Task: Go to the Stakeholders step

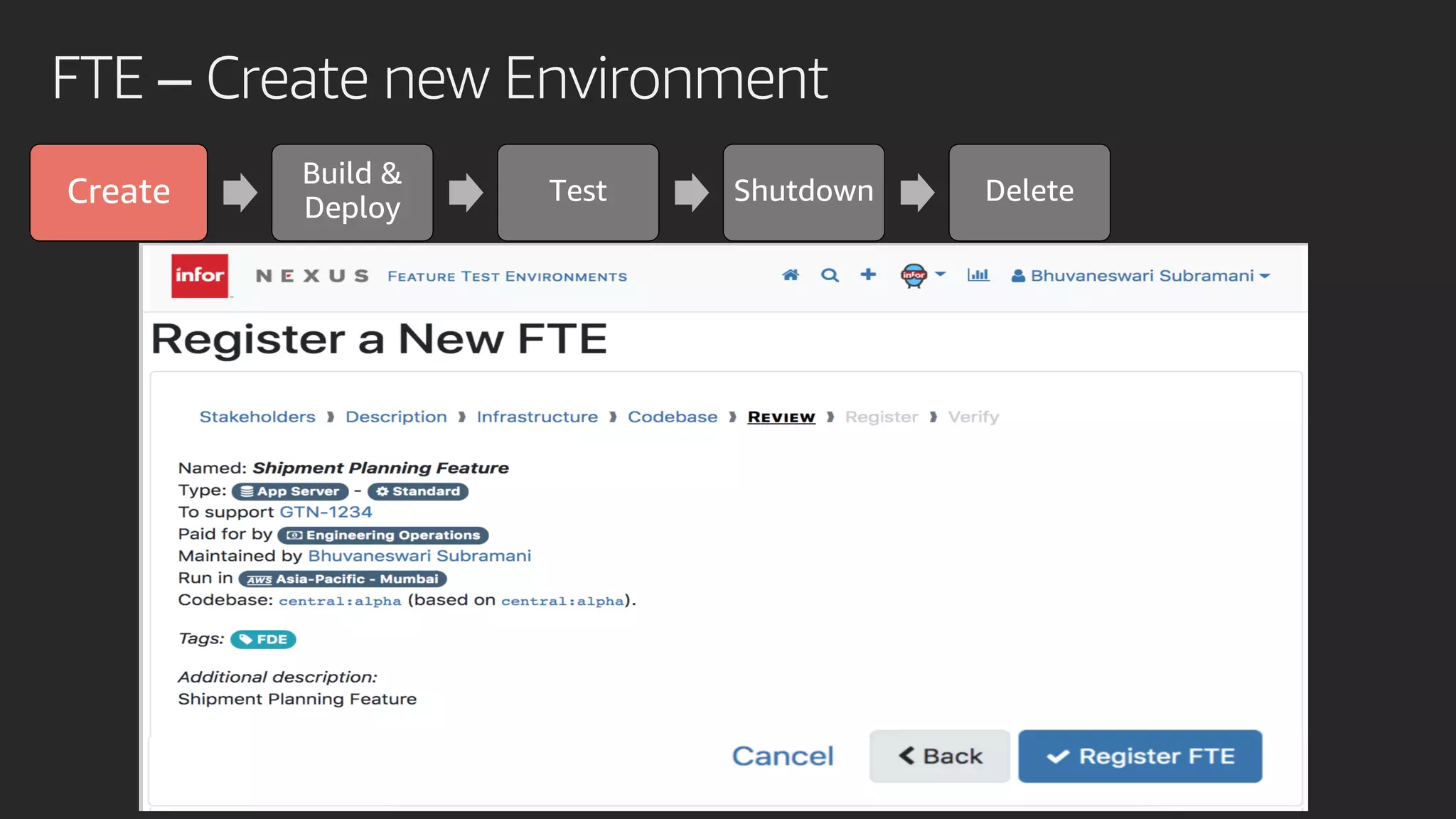Action: coord(257,417)
